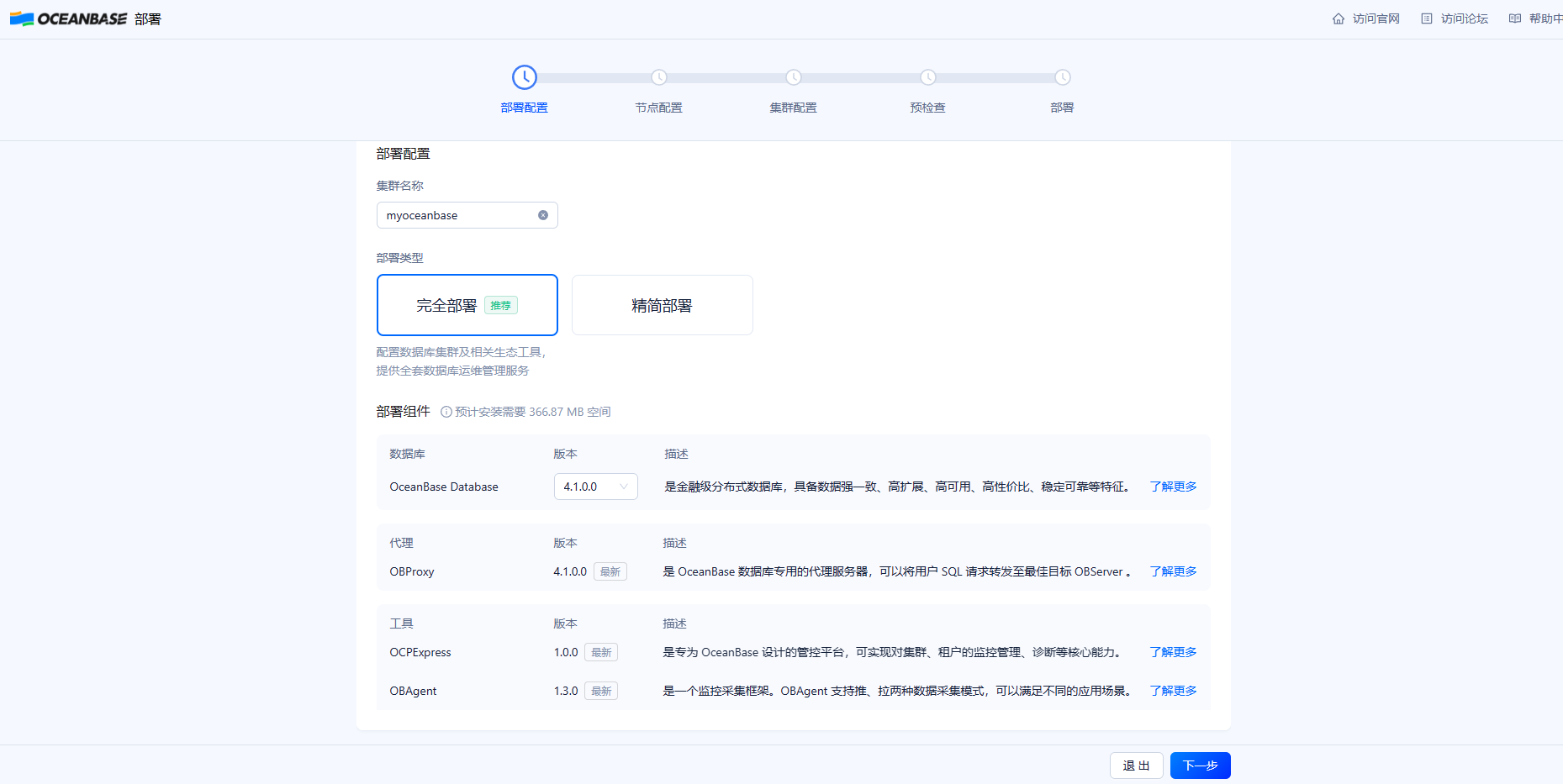Click the 节点配置 step circle icon
The width and height of the screenshot is (1563, 784).
coord(659,77)
